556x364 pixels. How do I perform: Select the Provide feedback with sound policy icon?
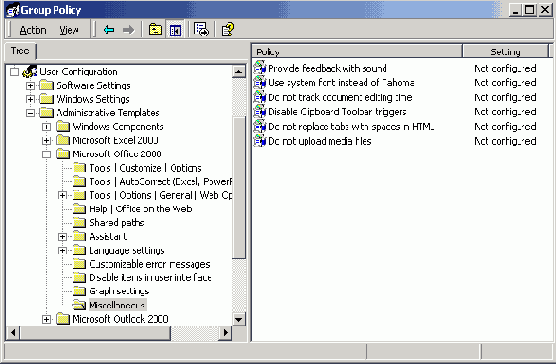260,68
